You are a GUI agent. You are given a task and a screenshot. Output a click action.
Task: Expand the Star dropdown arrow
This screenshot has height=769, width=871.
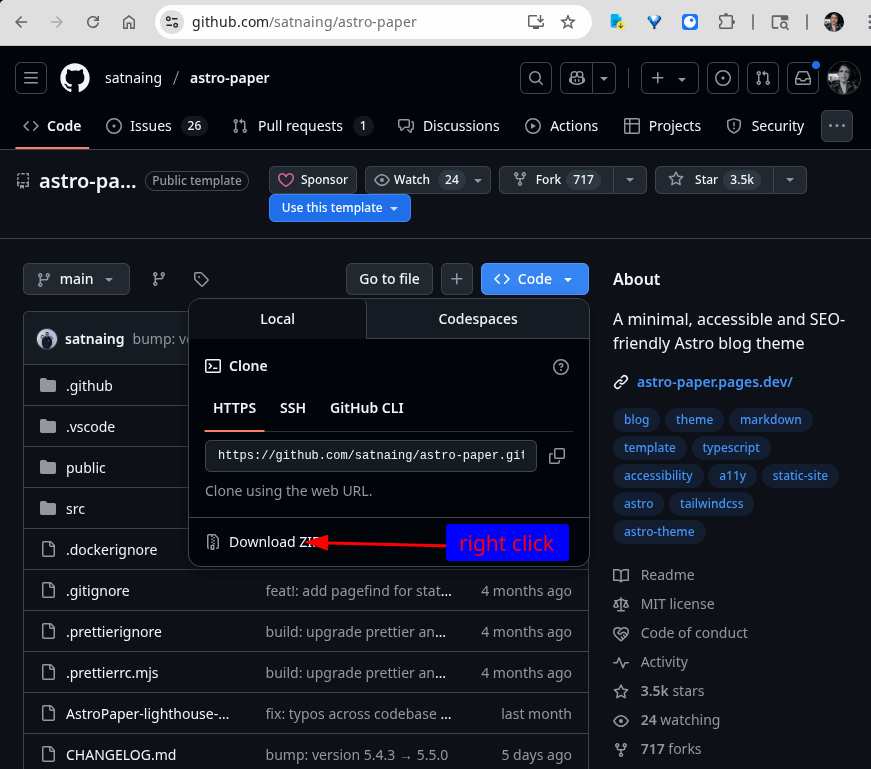click(789, 180)
